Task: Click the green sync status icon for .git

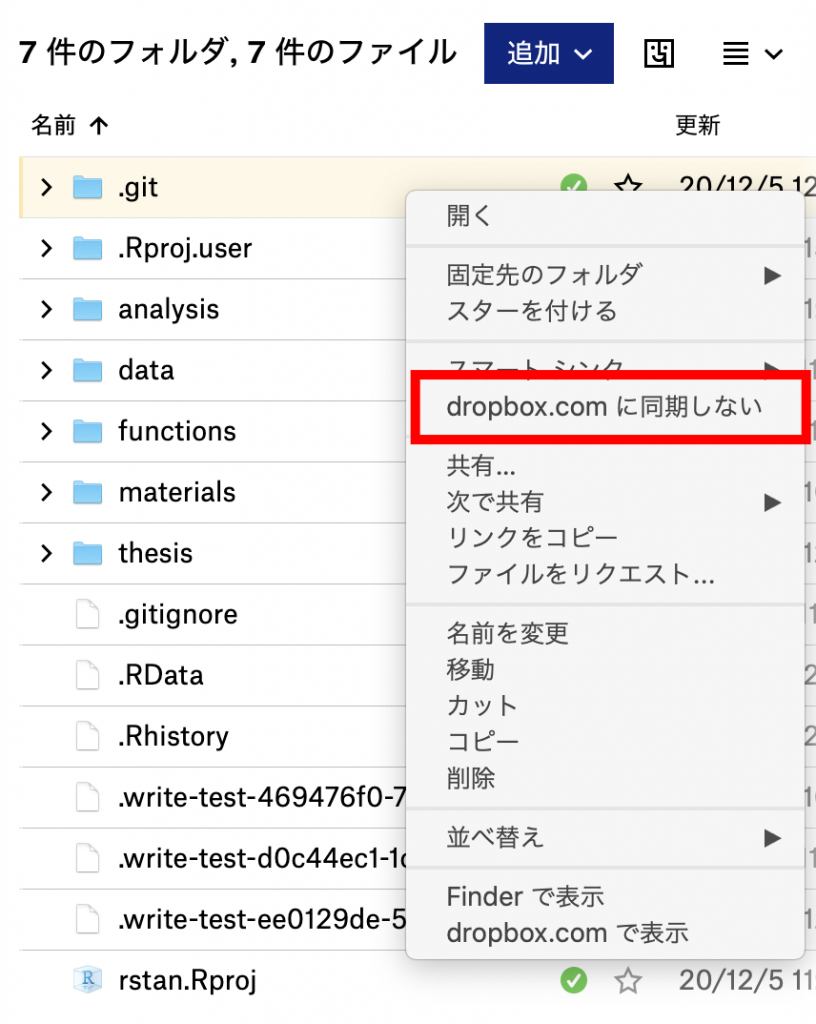Action: pyautogui.click(x=573, y=185)
